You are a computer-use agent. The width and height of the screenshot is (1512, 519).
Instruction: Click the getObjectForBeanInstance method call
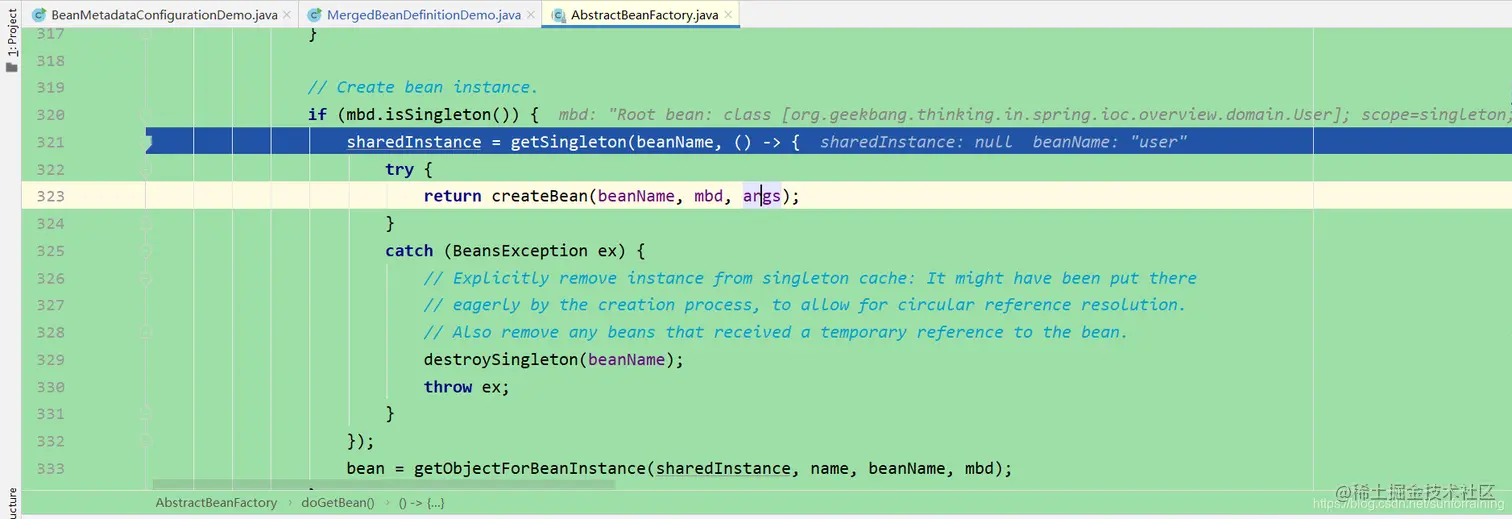pyautogui.click(x=530, y=468)
